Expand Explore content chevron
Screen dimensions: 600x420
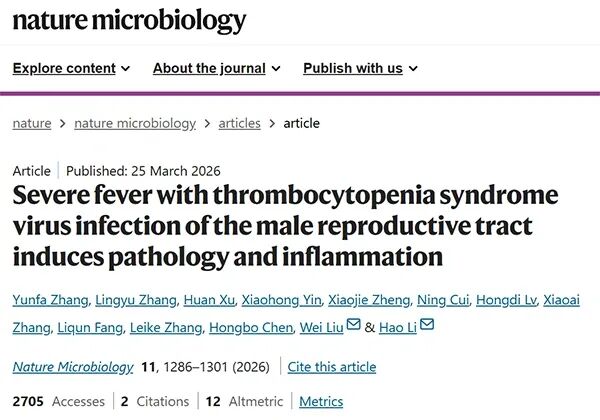point(126,69)
